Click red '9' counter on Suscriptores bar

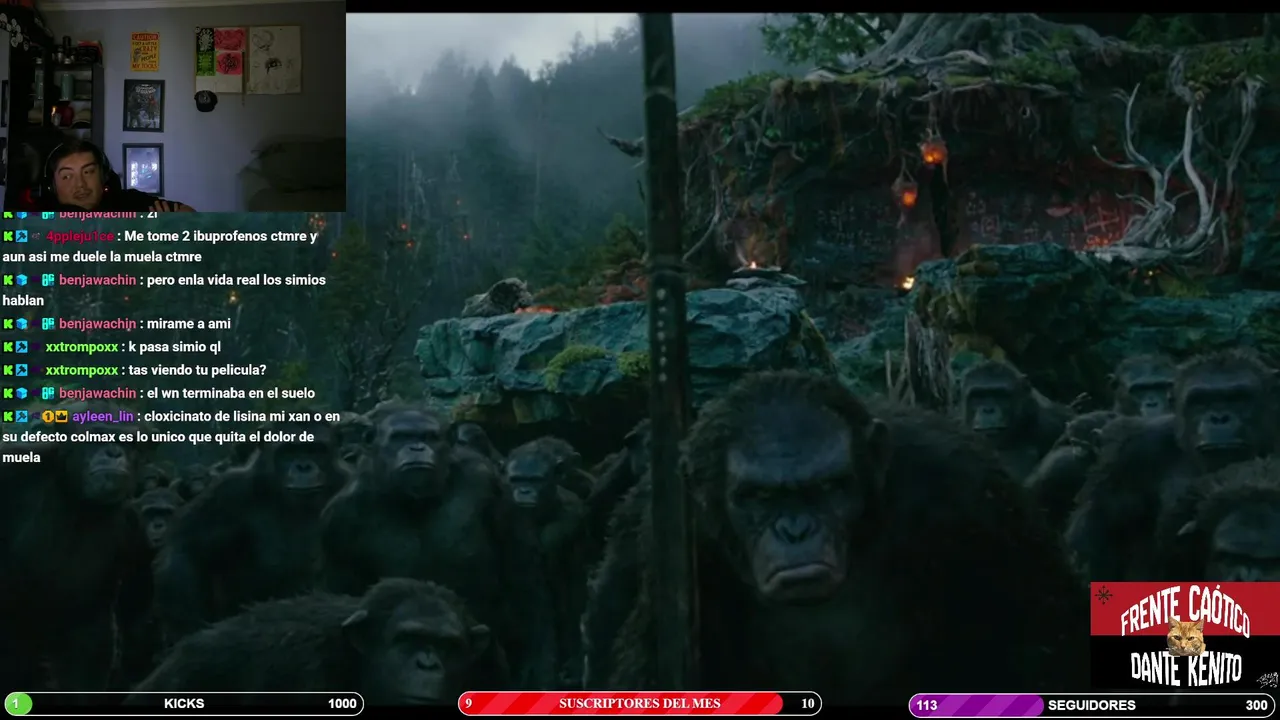468,704
